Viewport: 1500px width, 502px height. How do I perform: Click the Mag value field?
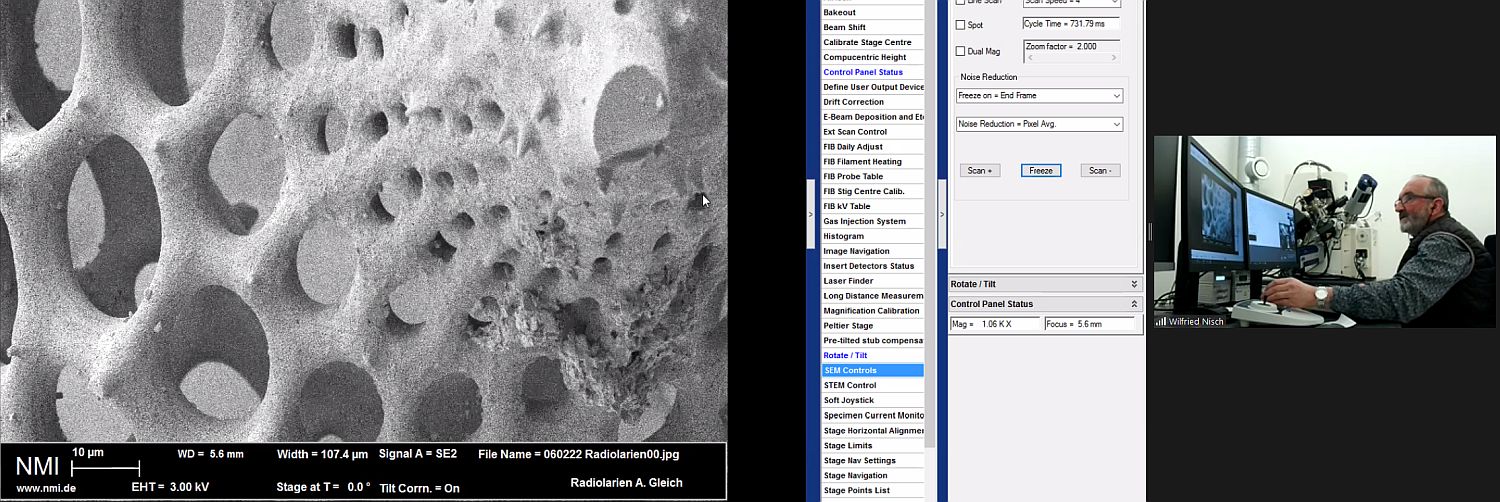tap(995, 325)
